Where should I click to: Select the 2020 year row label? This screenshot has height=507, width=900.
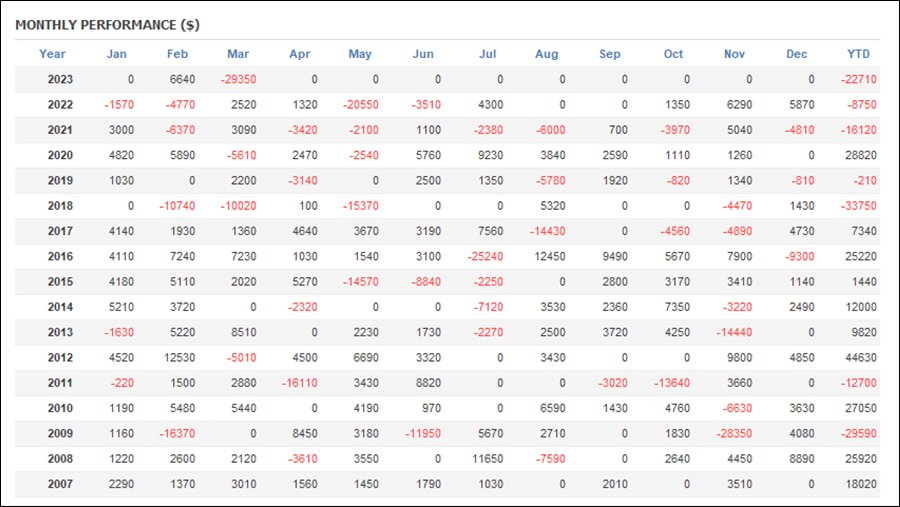click(x=60, y=155)
